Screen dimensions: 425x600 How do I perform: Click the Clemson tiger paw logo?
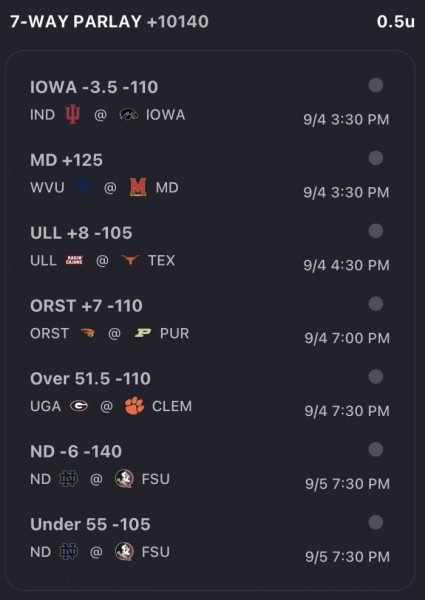(135, 406)
